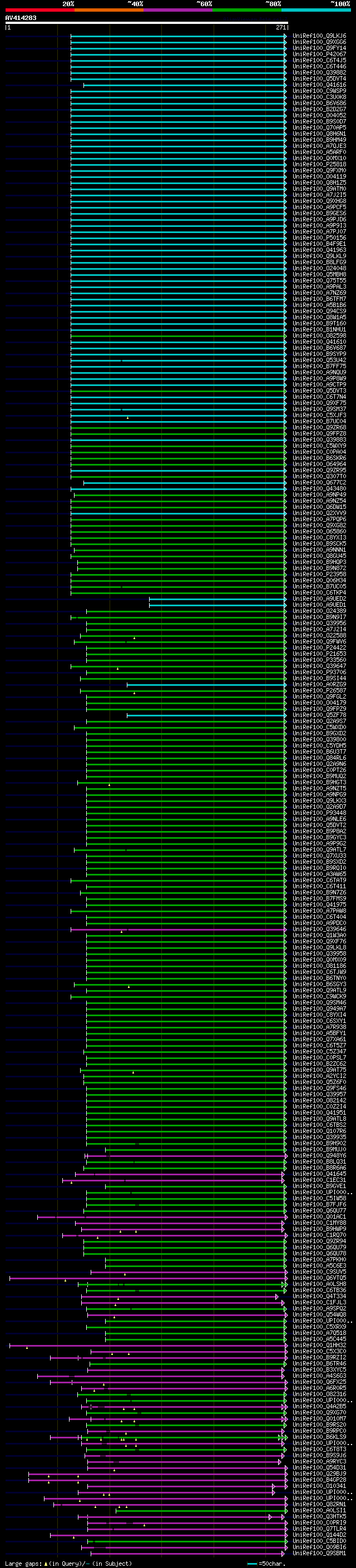Open hit UniRef100_Q9XGG6

(319, 42)
